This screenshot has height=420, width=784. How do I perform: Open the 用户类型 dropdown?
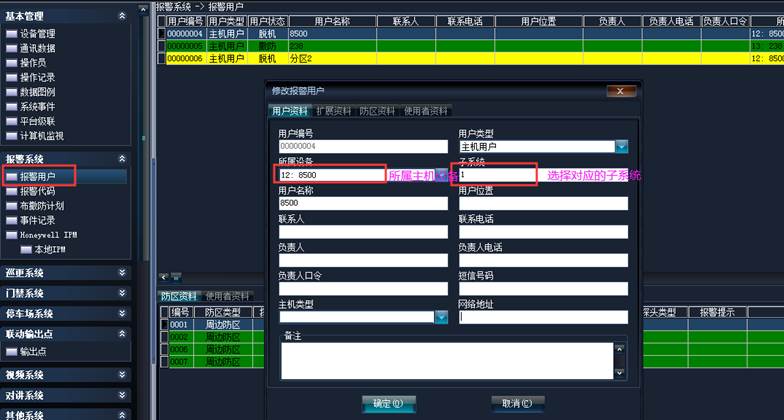pyautogui.click(x=621, y=146)
